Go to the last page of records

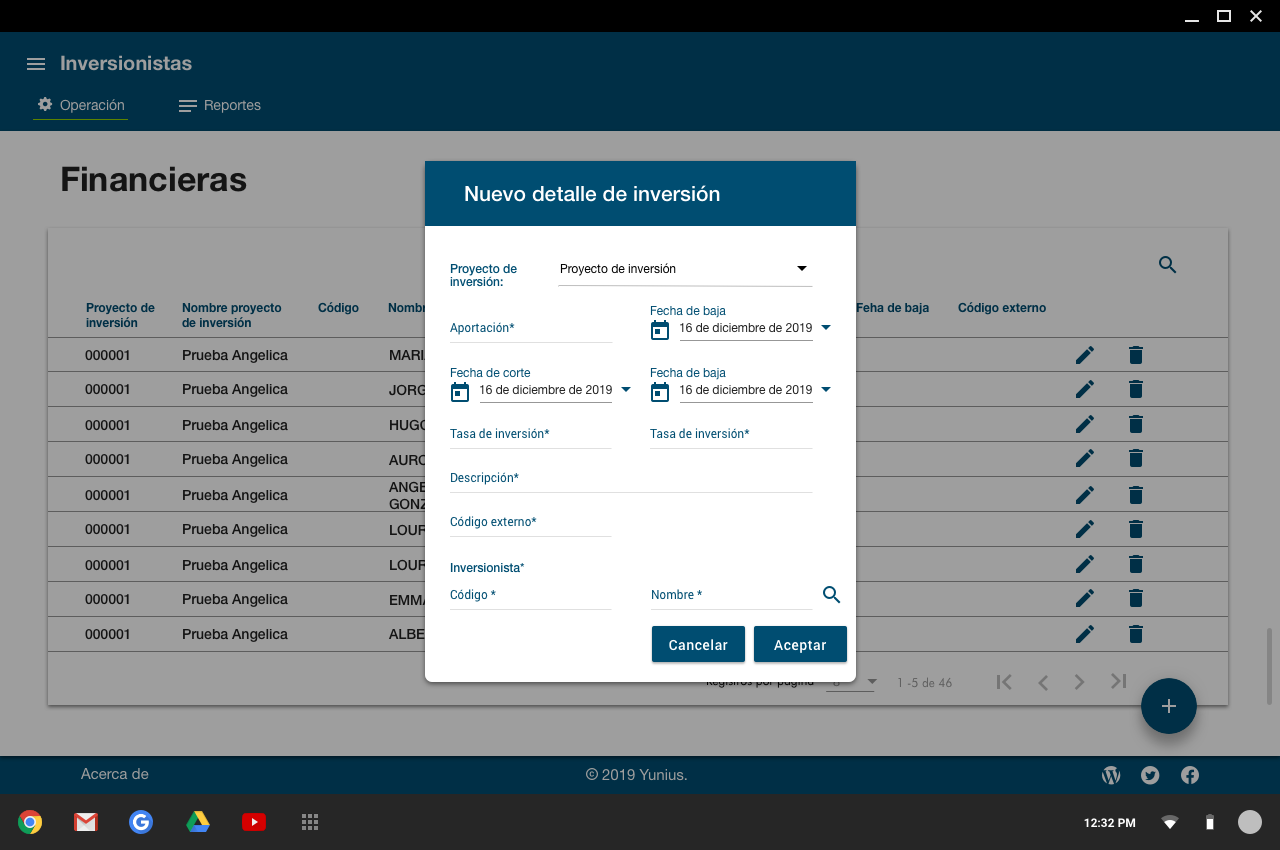(x=1118, y=681)
